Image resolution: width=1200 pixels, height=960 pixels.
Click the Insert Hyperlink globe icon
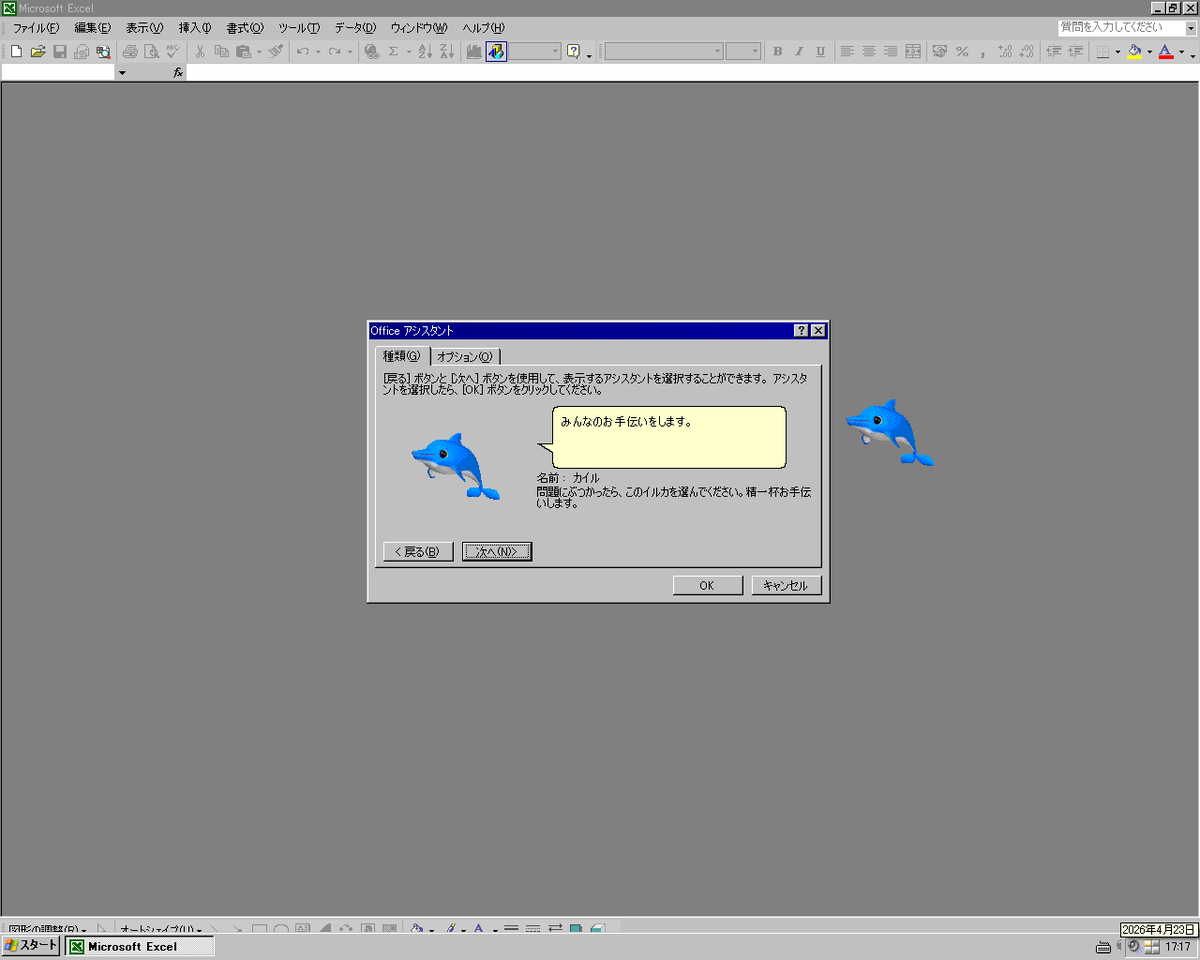[x=372, y=51]
